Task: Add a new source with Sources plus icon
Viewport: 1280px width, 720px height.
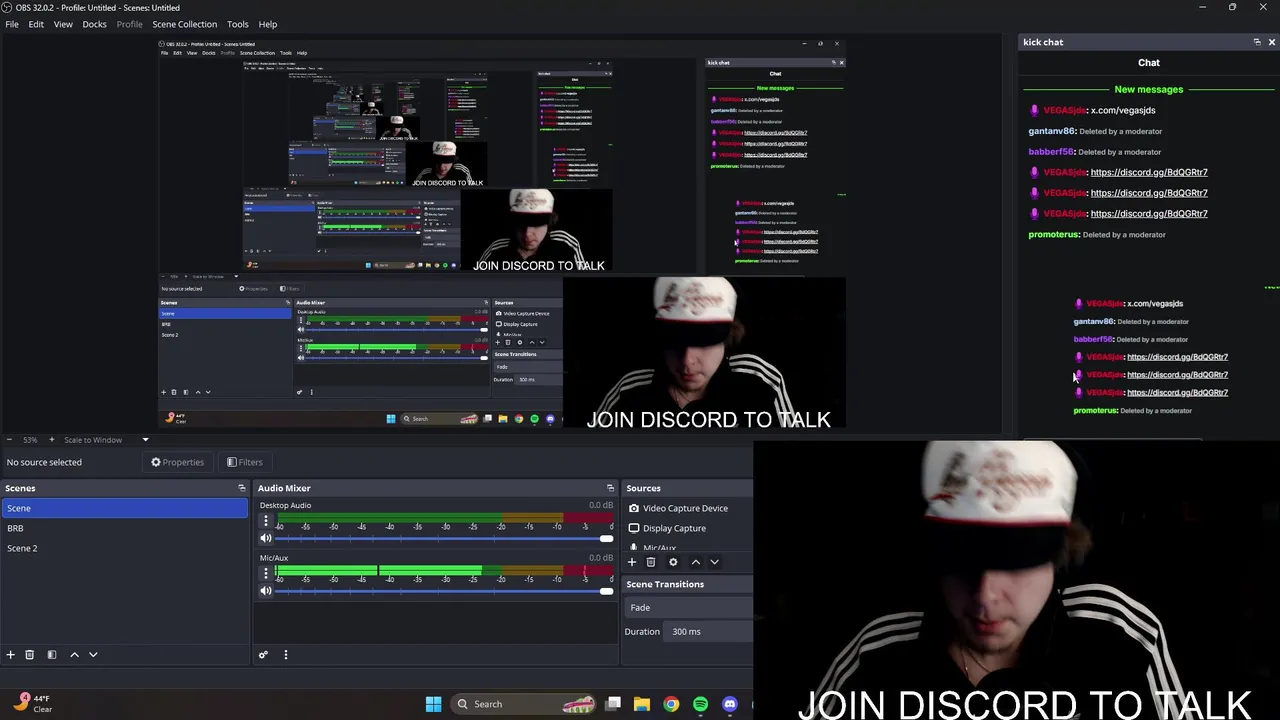Action: tap(631, 562)
